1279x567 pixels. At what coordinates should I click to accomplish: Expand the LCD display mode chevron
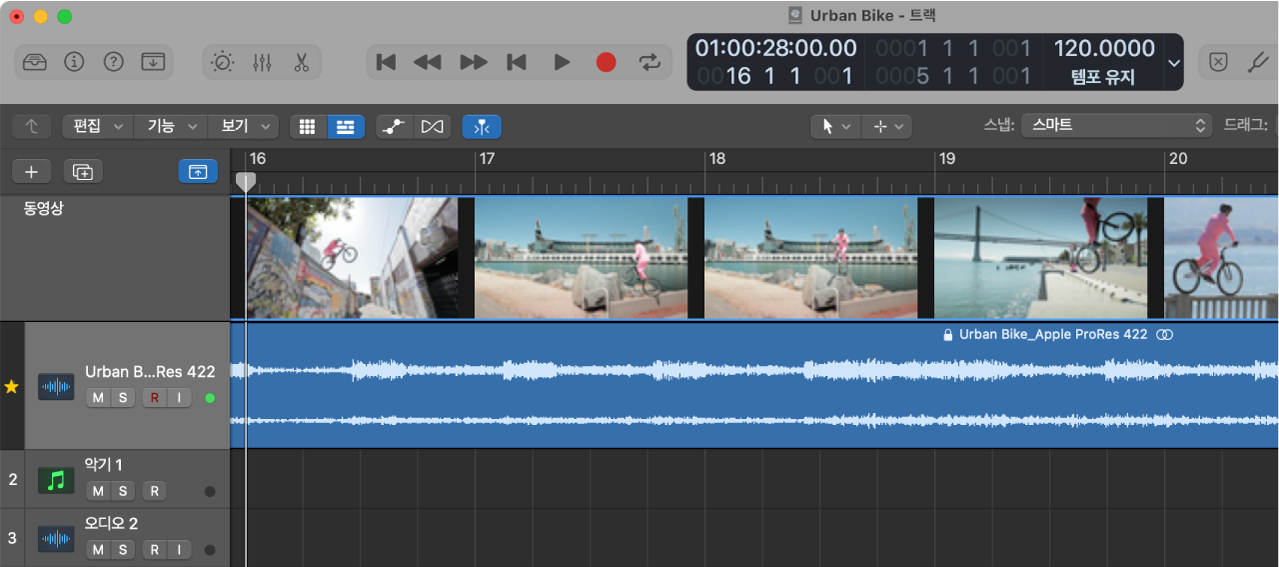1175,62
